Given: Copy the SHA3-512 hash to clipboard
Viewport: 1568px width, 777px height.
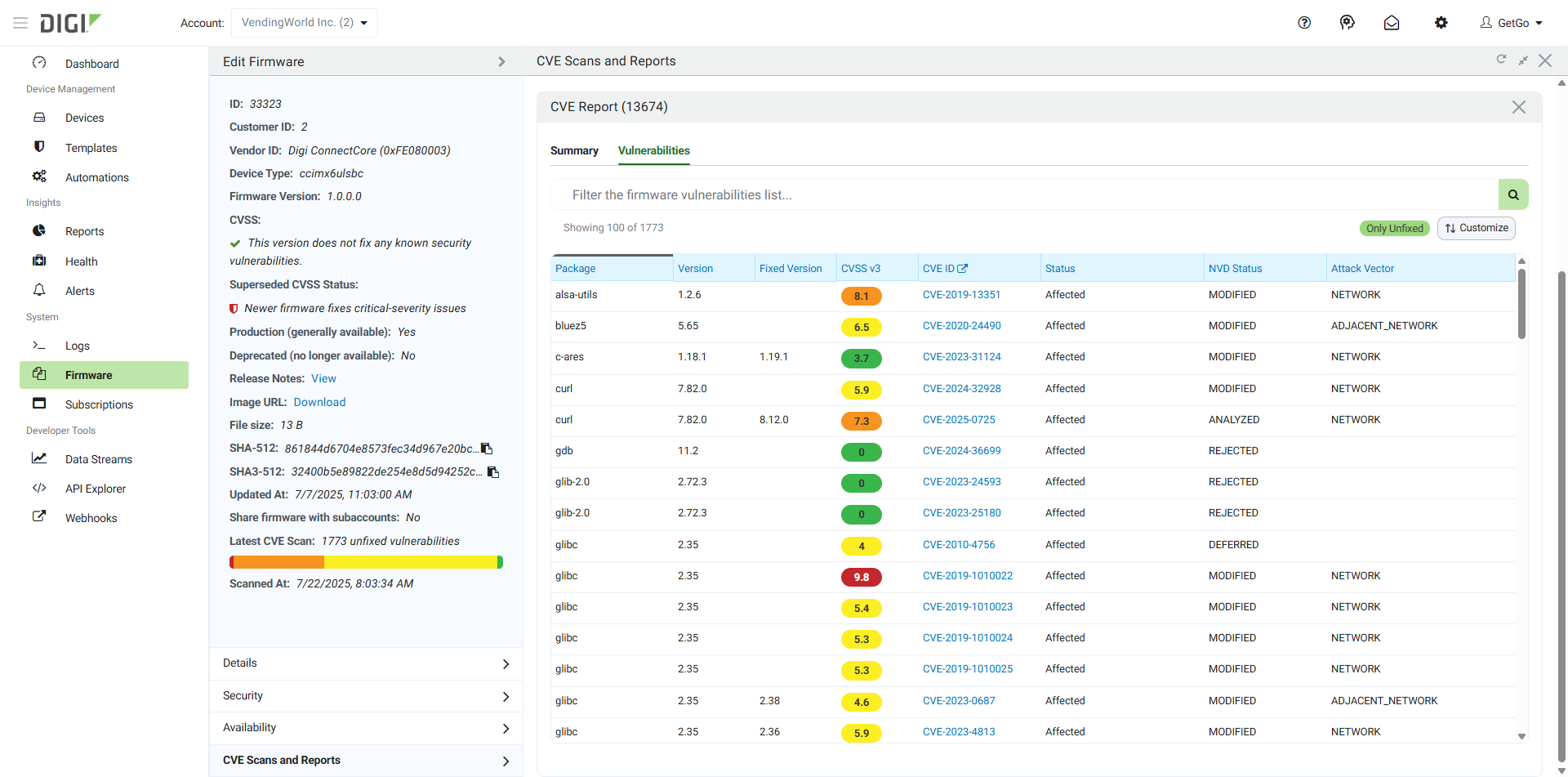Looking at the screenshot, I should [493, 472].
